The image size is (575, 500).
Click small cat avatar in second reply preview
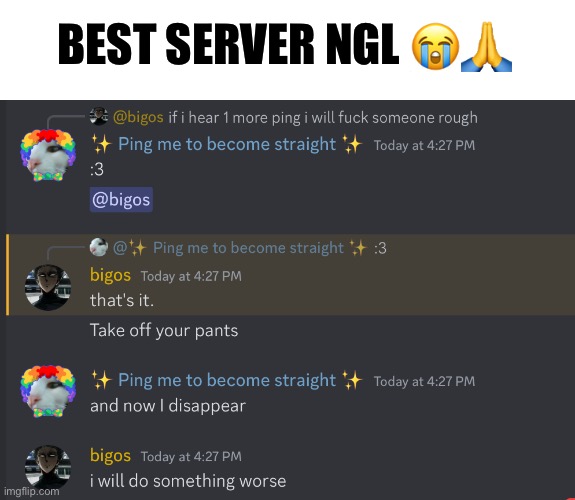click(x=99, y=247)
